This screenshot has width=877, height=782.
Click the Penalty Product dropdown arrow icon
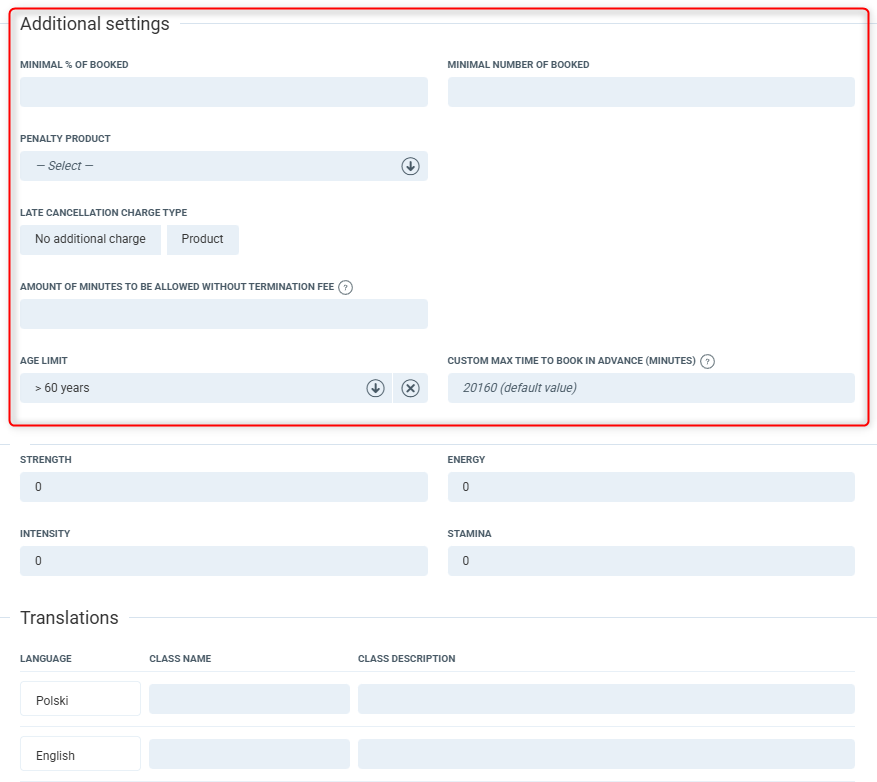tap(410, 166)
